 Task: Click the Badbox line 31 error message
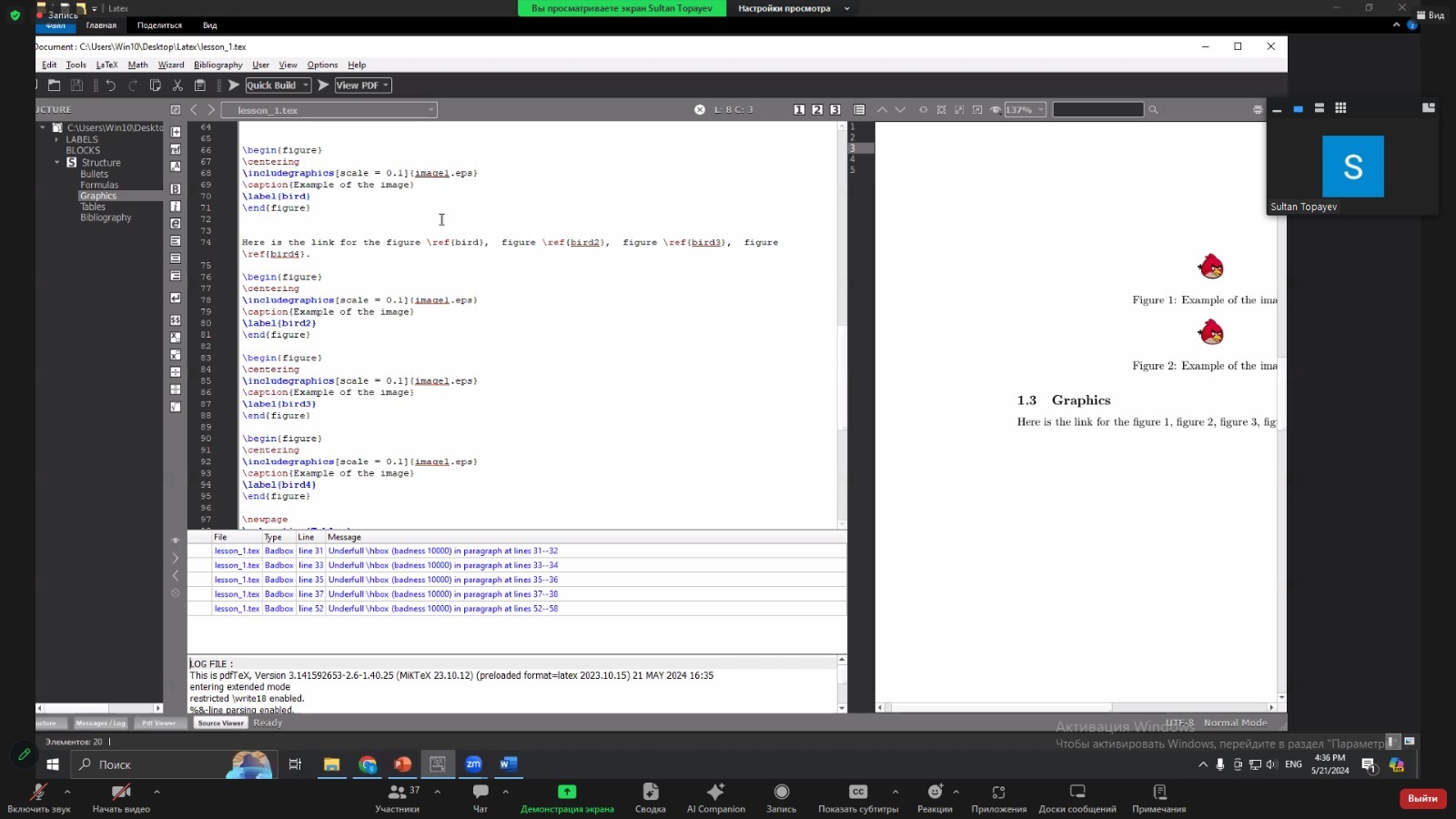tap(442, 551)
